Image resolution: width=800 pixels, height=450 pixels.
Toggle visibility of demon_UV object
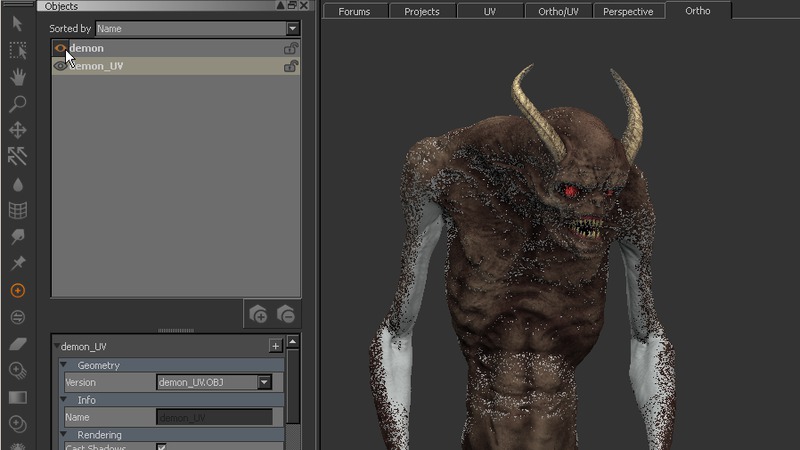(x=60, y=66)
